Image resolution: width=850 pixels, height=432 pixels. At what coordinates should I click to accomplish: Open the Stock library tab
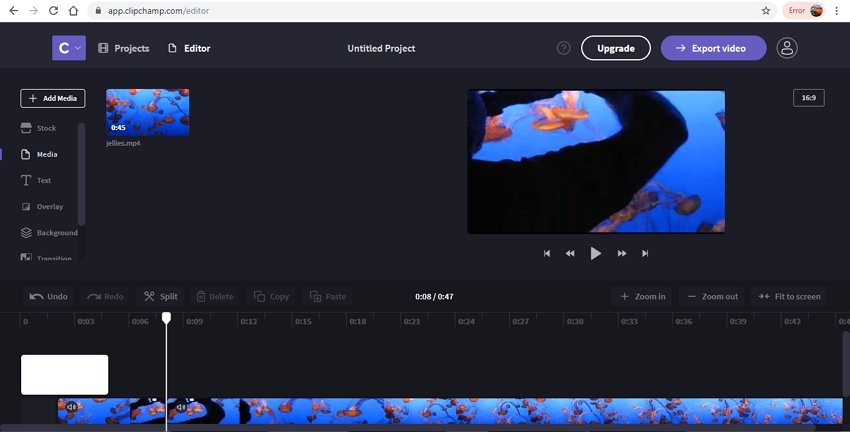(x=46, y=128)
